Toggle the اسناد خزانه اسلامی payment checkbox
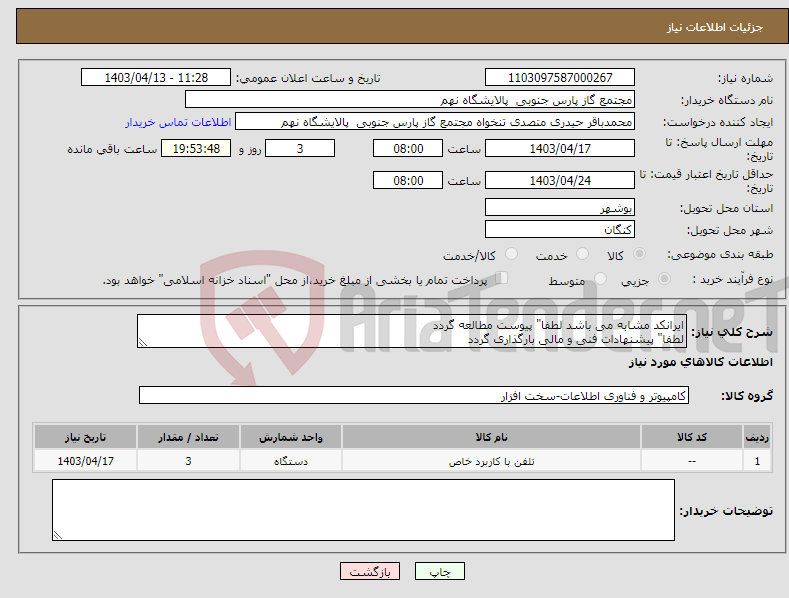The image size is (789, 598). pyautogui.click(x=501, y=278)
